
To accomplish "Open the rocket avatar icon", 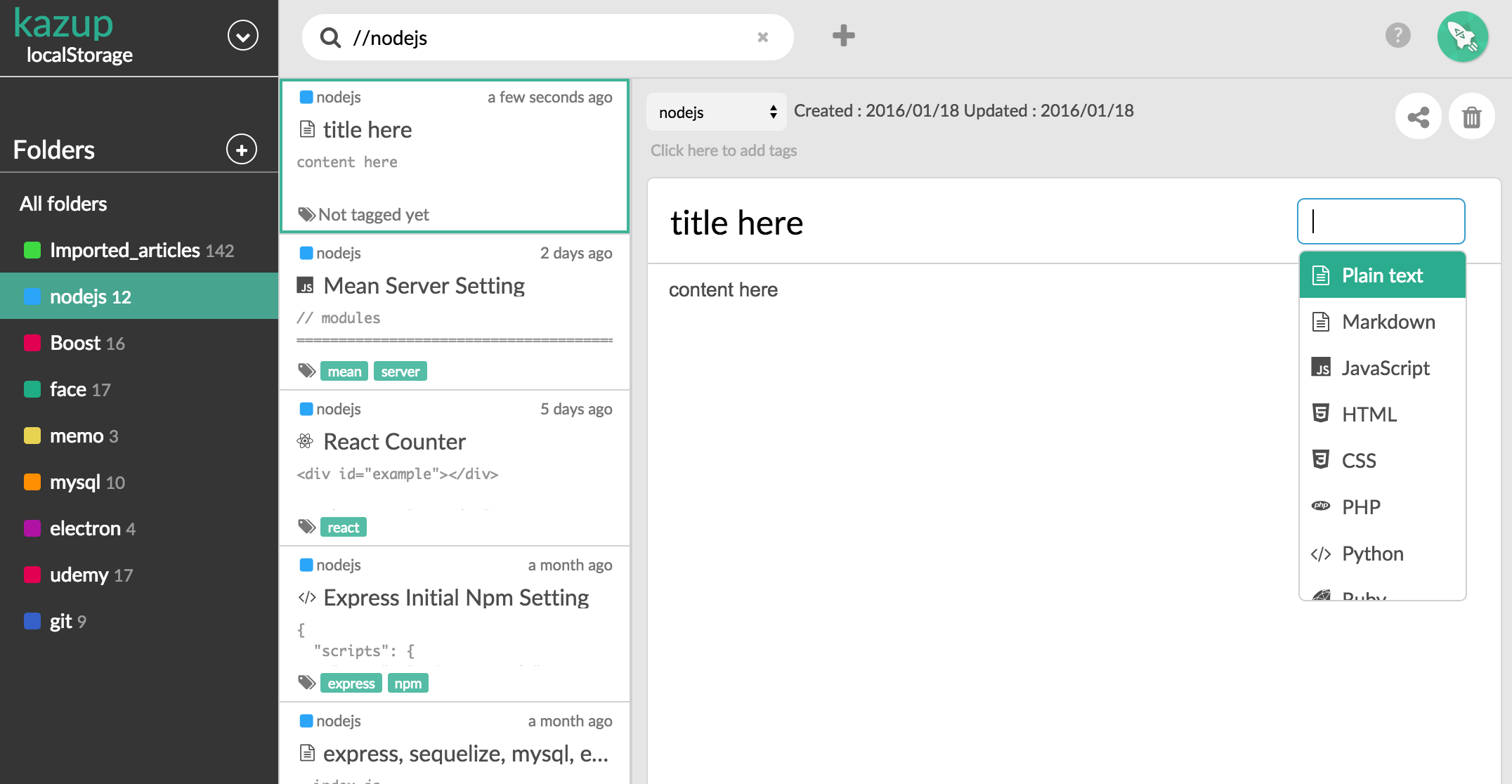I will point(1462,37).
